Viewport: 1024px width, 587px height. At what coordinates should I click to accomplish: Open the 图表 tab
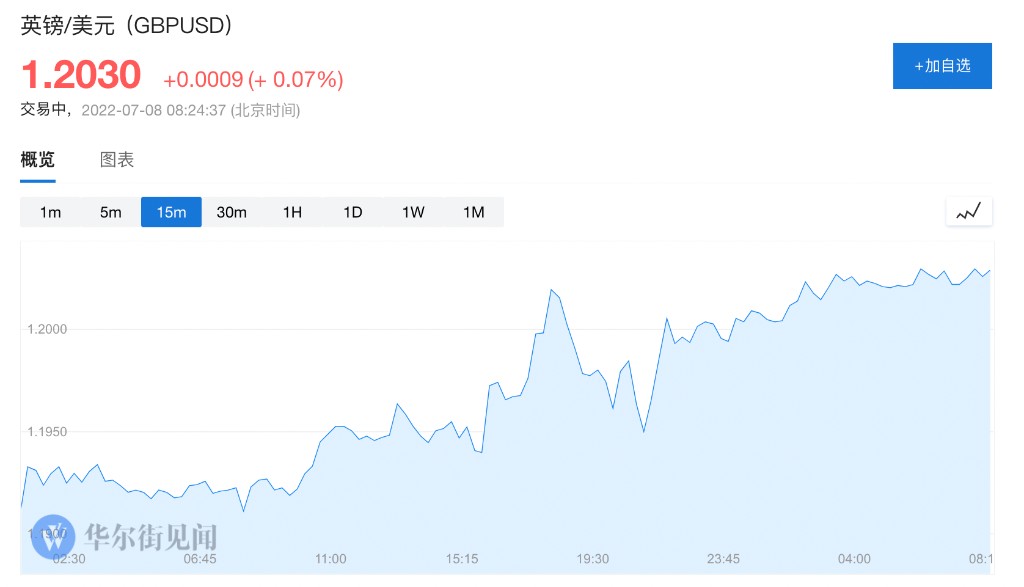coord(117,160)
